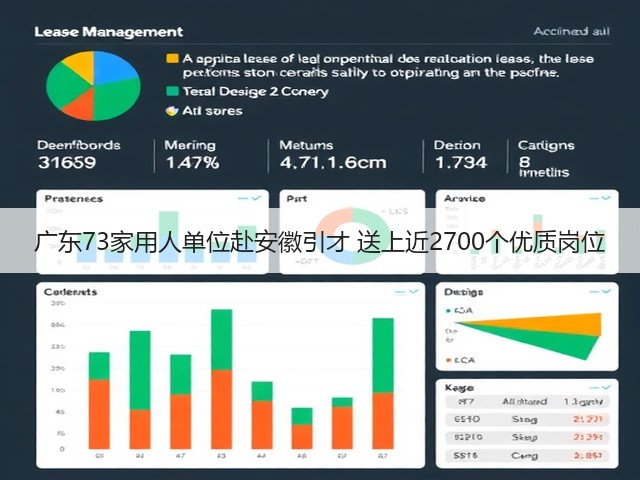640x480 pixels.
Task: Click the Lease Management pie chart
Action: (x=93, y=86)
